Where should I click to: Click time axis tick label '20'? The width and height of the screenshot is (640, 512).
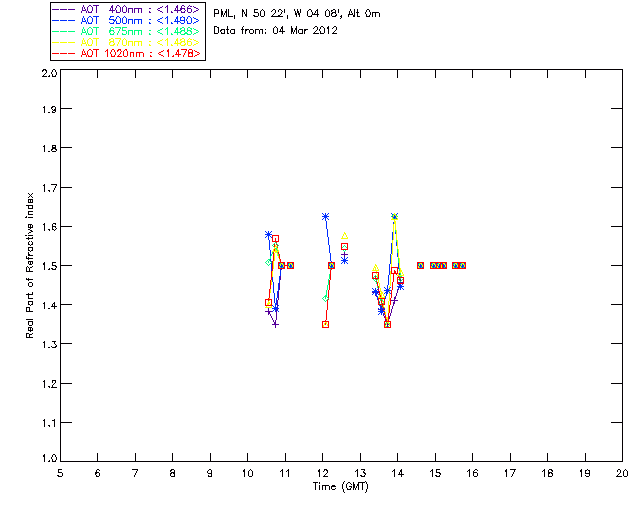tap(622, 473)
